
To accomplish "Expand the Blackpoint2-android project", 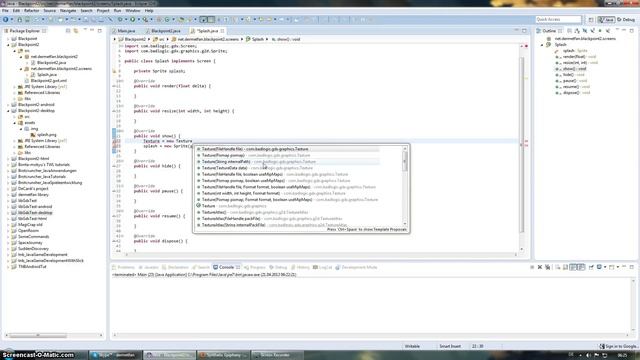I will pos(8,104).
